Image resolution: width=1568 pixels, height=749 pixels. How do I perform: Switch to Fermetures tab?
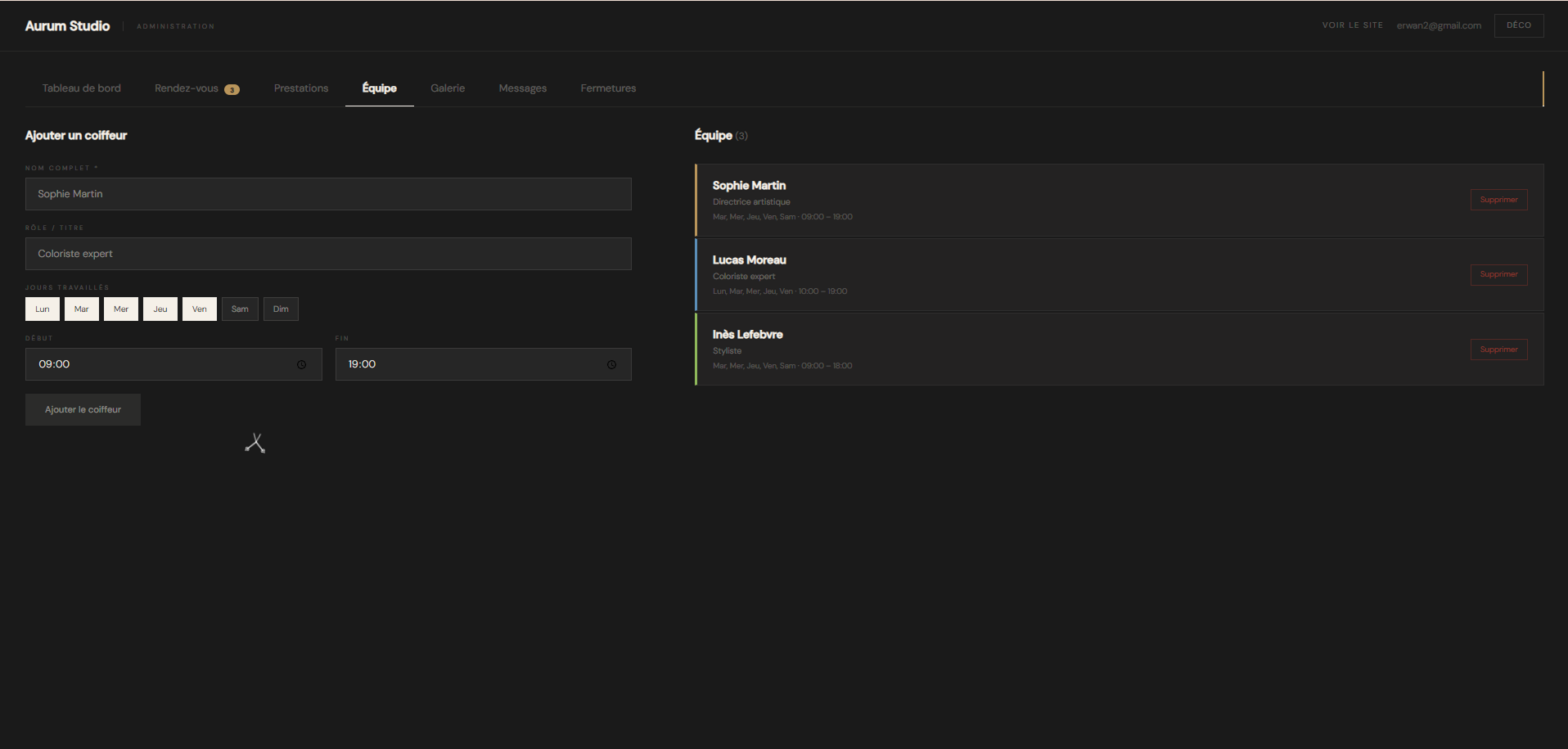pyautogui.click(x=608, y=88)
